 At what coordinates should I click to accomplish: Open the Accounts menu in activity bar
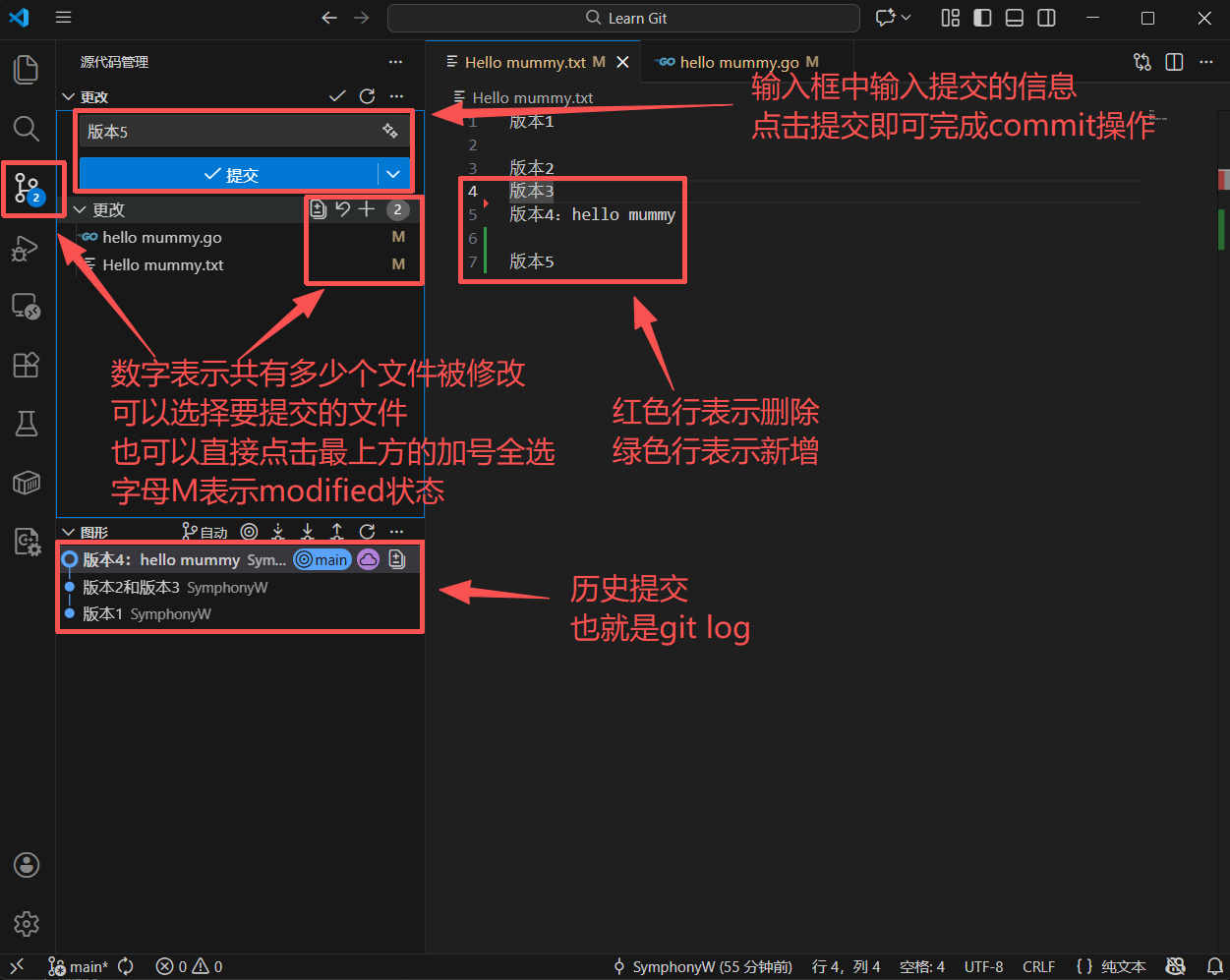pos(27,865)
